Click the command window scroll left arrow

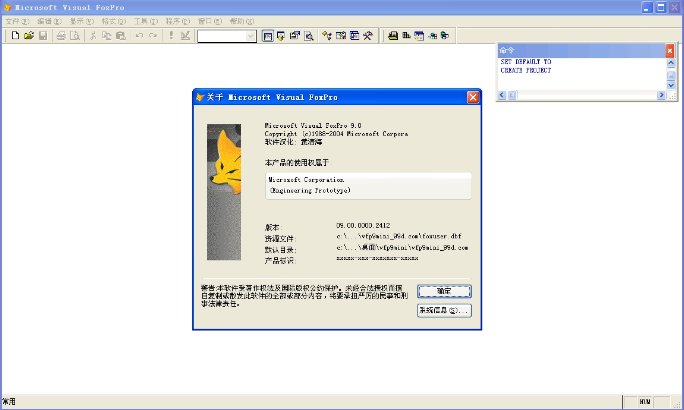click(502, 95)
